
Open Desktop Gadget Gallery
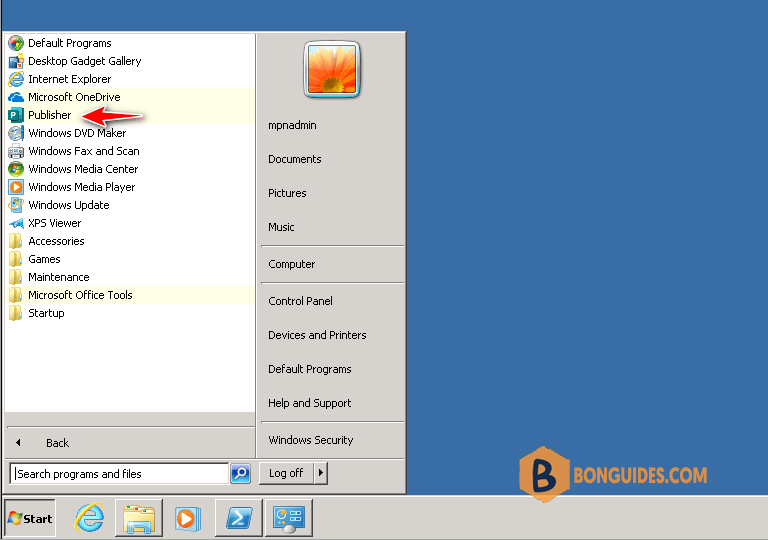coord(130,61)
